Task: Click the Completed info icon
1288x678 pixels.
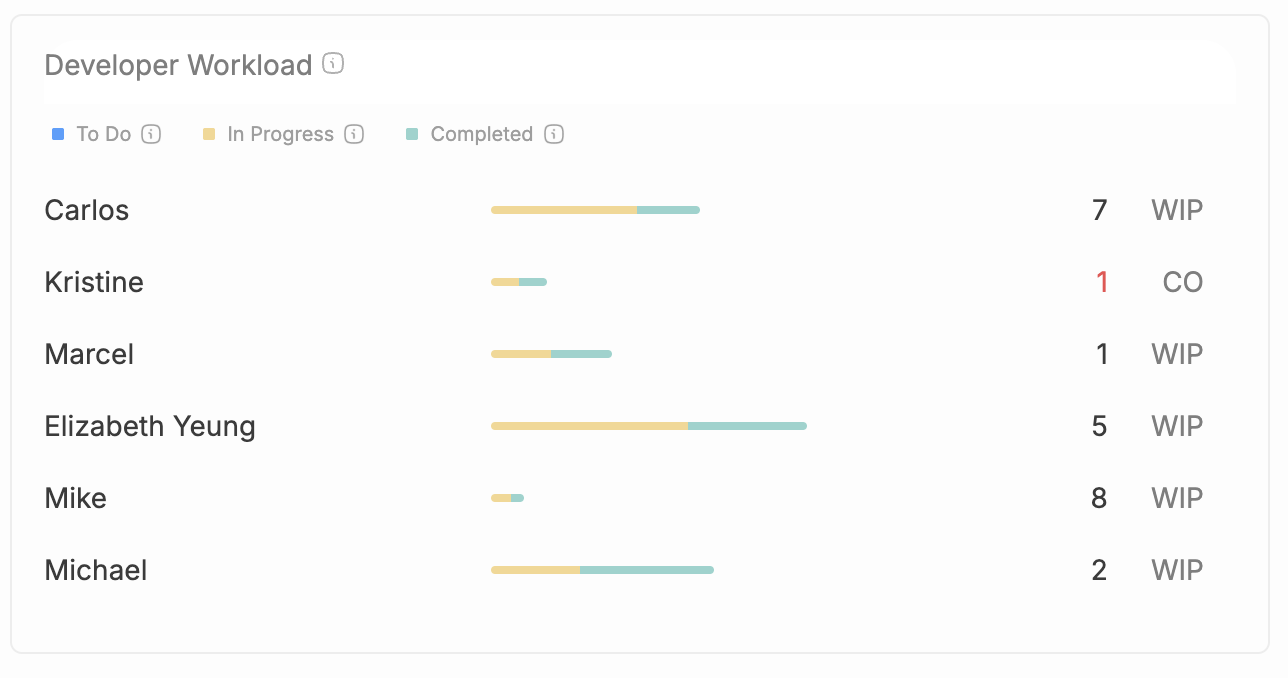Action: [x=554, y=134]
